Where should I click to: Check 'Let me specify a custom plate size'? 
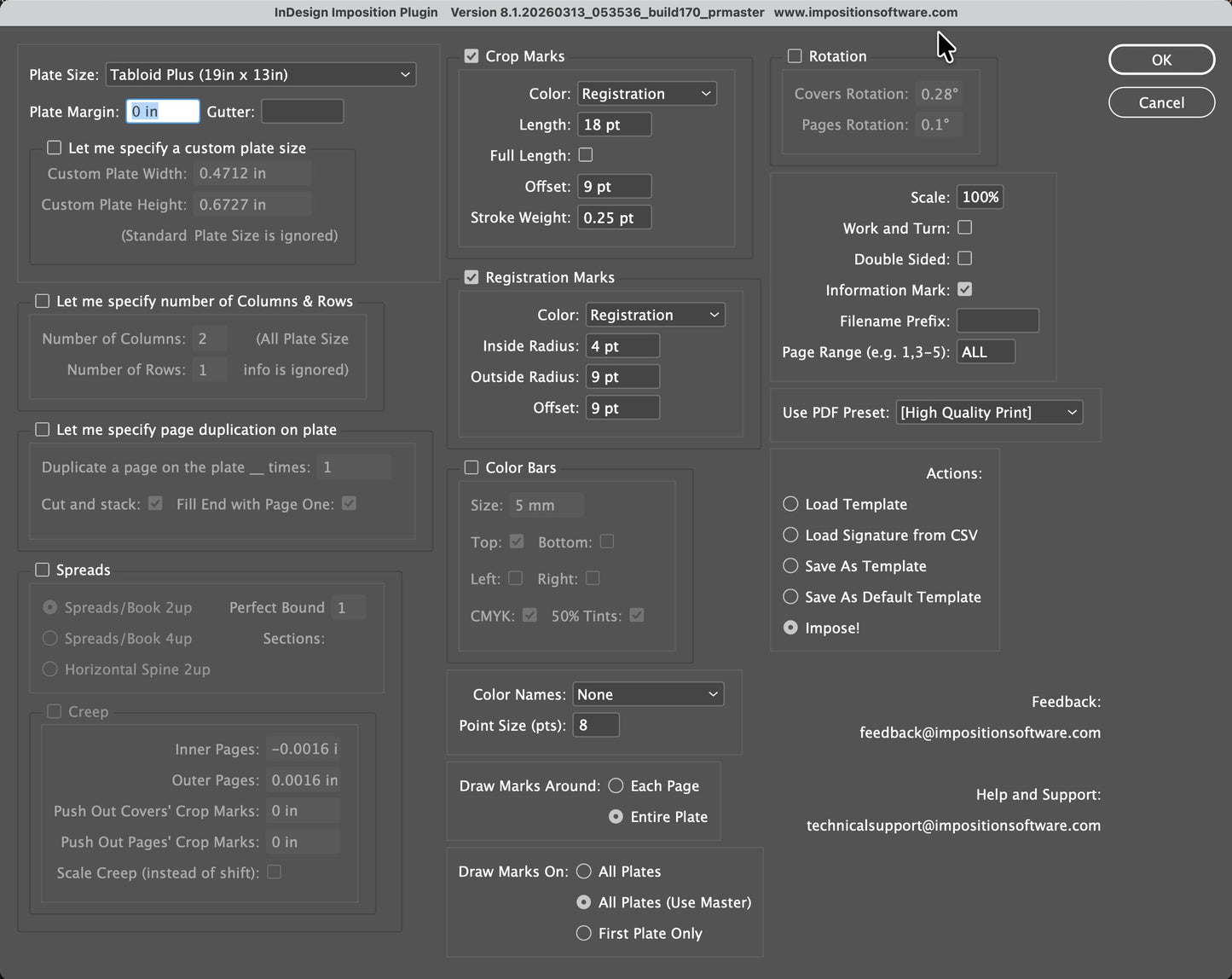click(x=54, y=148)
